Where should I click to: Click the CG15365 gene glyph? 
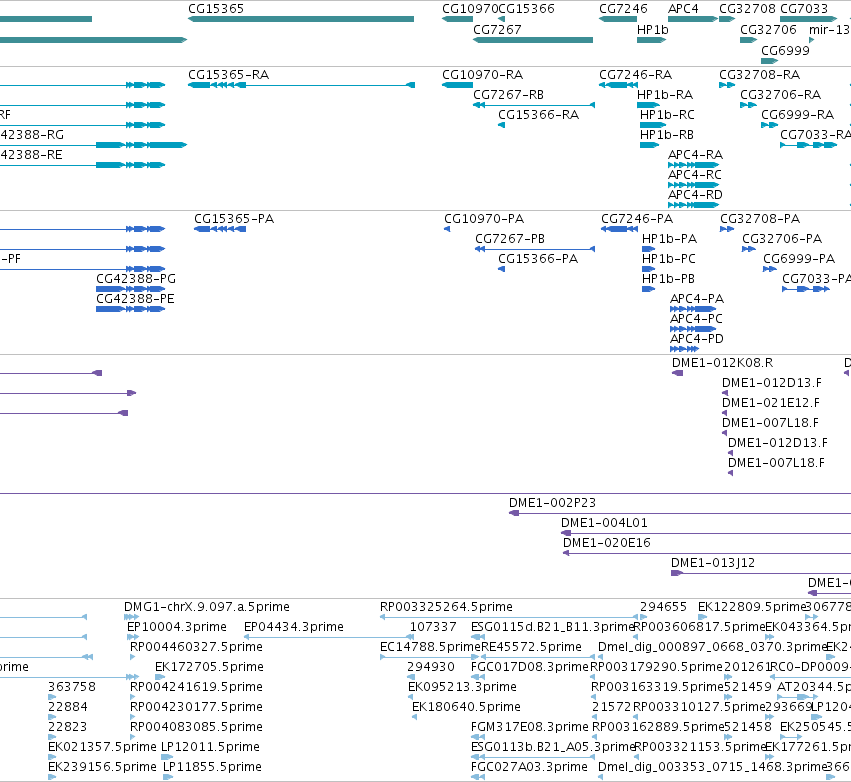tap(301, 19)
